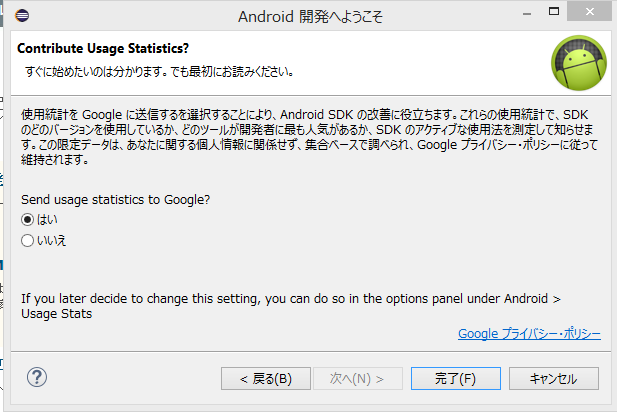Click the title text Android 開発へようこそ
This screenshot has width=617, height=414.
click(x=310, y=17)
